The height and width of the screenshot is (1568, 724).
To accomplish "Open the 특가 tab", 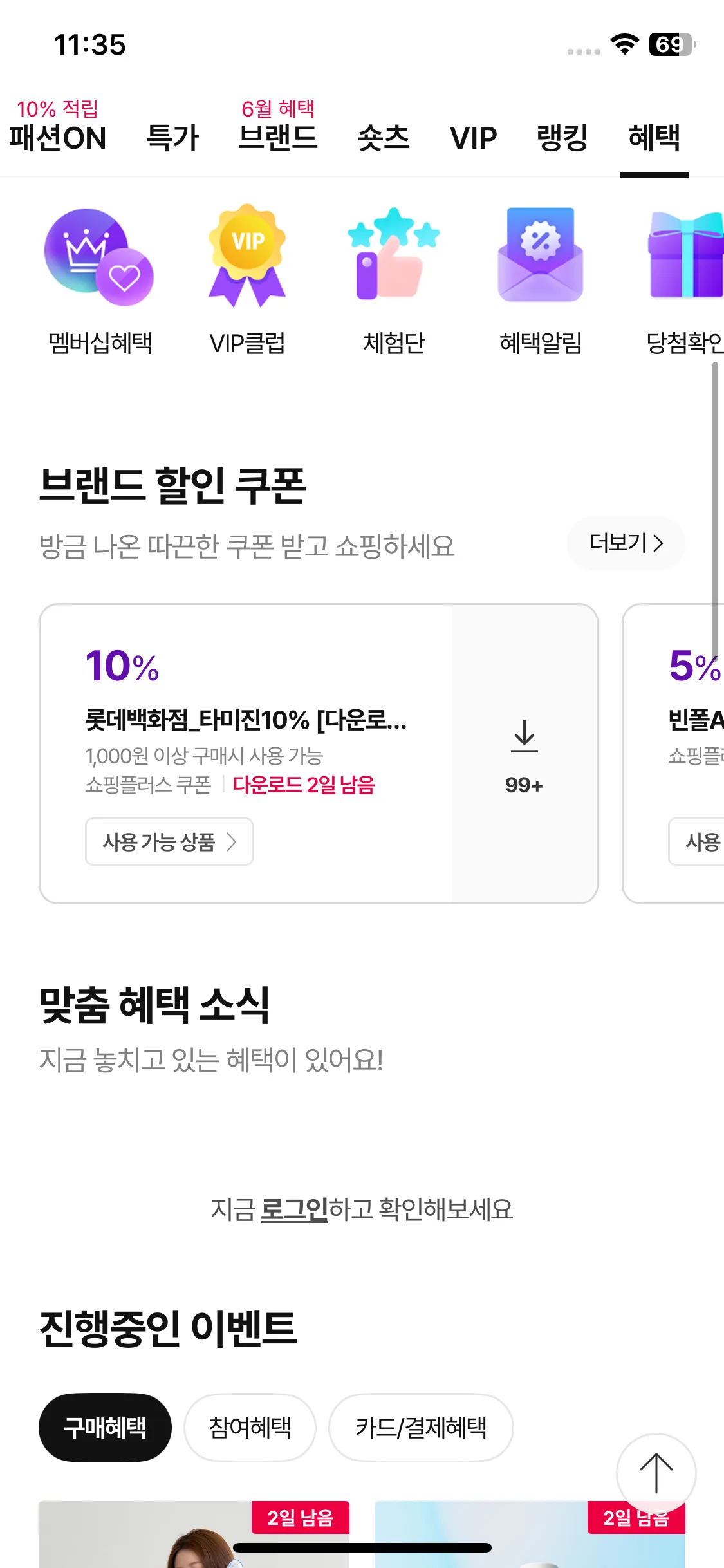I will pos(172,138).
